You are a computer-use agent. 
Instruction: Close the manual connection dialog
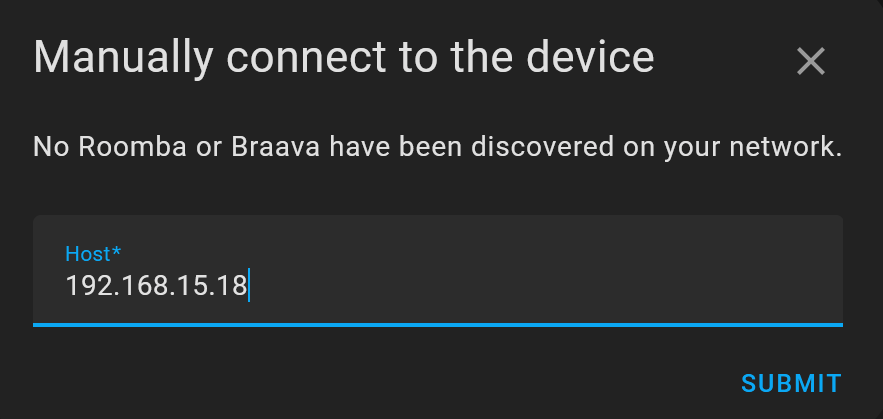click(x=810, y=62)
